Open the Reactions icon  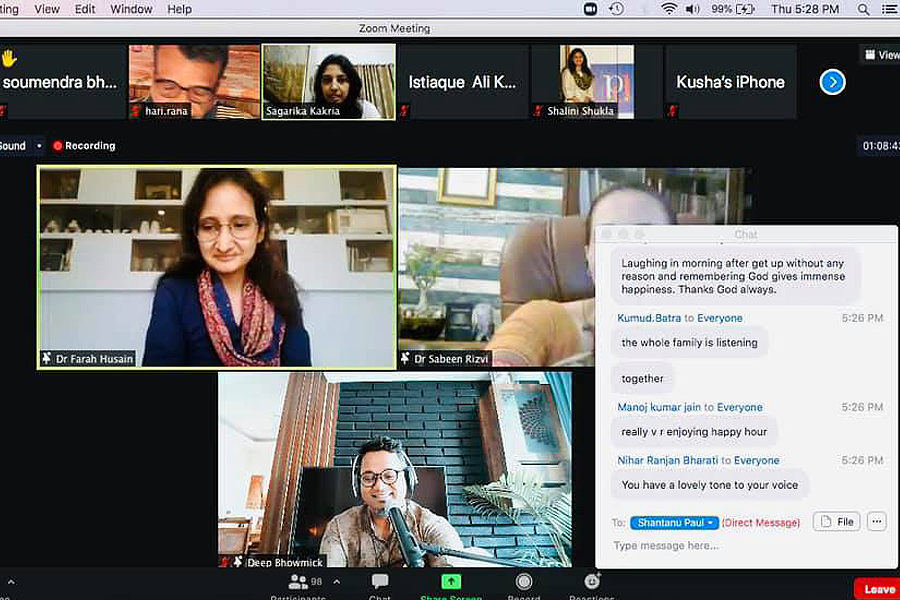pyautogui.click(x=592, y=582)
